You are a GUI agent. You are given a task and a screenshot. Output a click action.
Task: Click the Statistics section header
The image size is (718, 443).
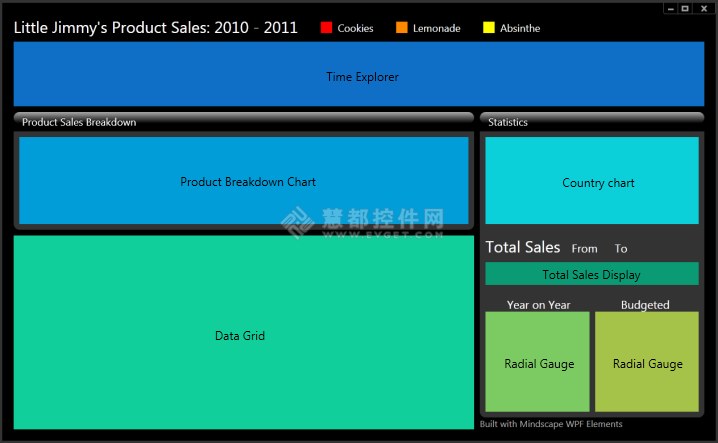592,121
